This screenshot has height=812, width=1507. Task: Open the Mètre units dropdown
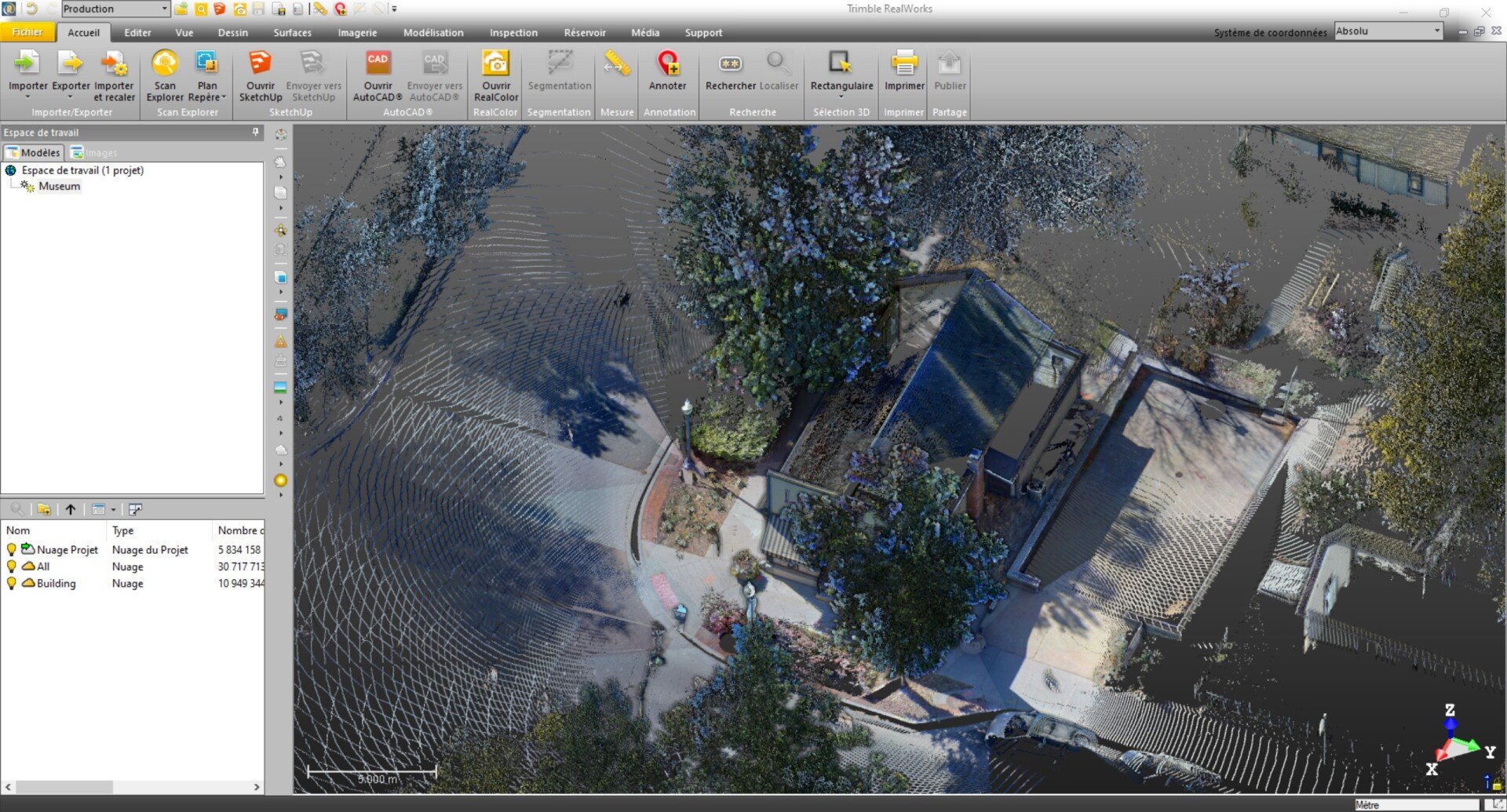(x=1415, y=805)
